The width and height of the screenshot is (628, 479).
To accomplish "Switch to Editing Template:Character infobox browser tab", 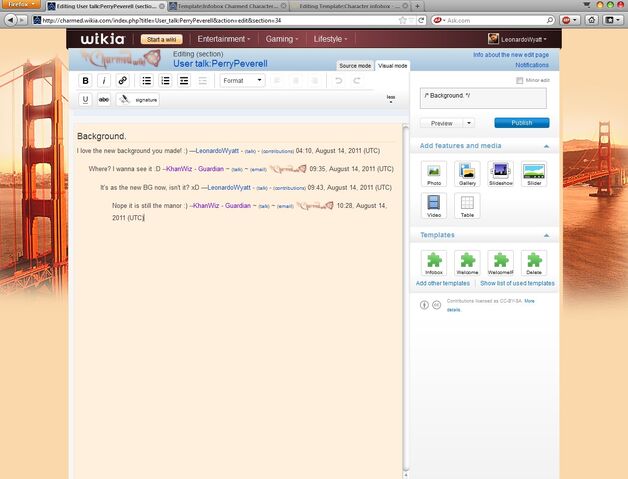I will [349, 6].
